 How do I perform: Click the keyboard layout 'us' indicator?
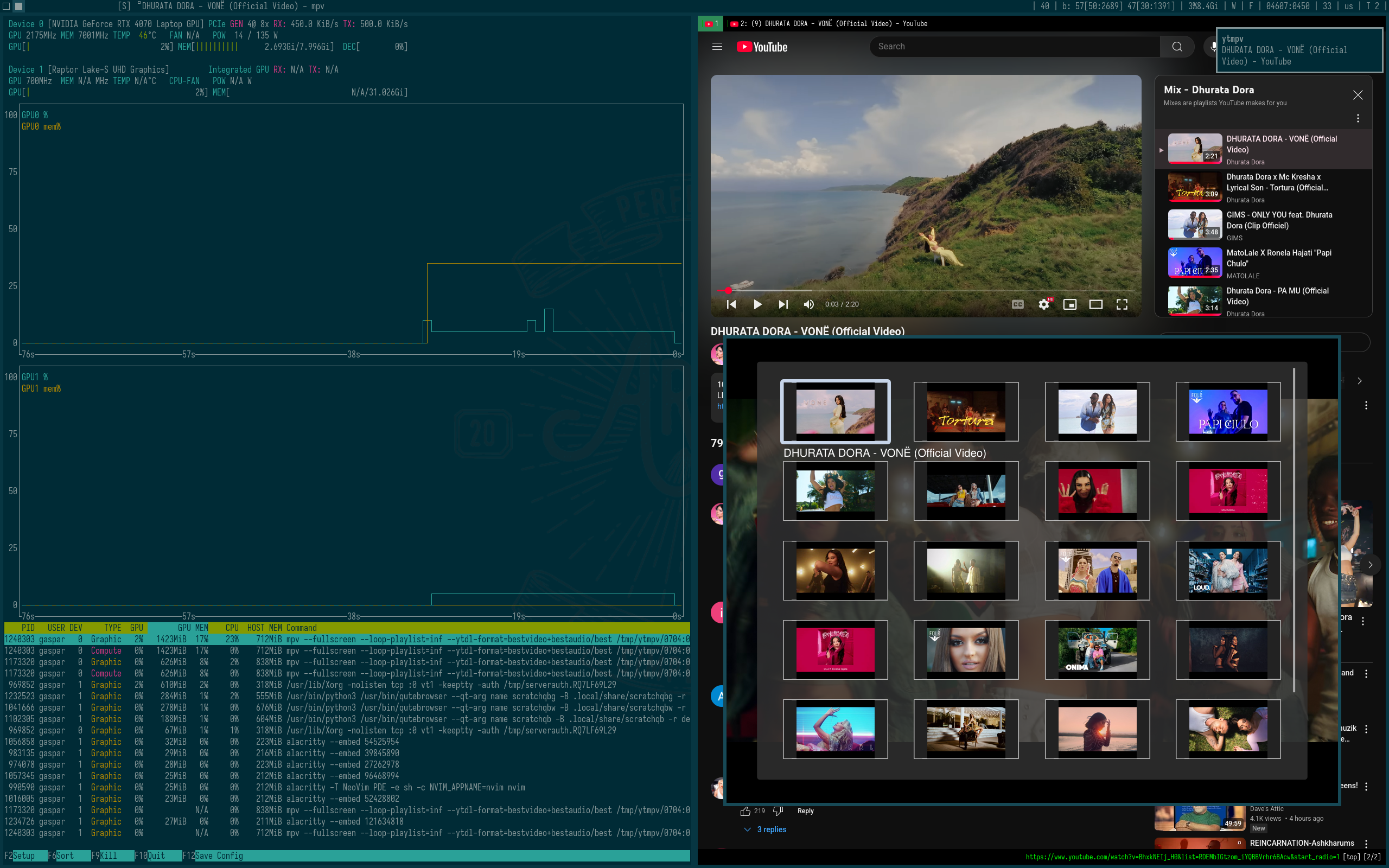point(1348,6)
